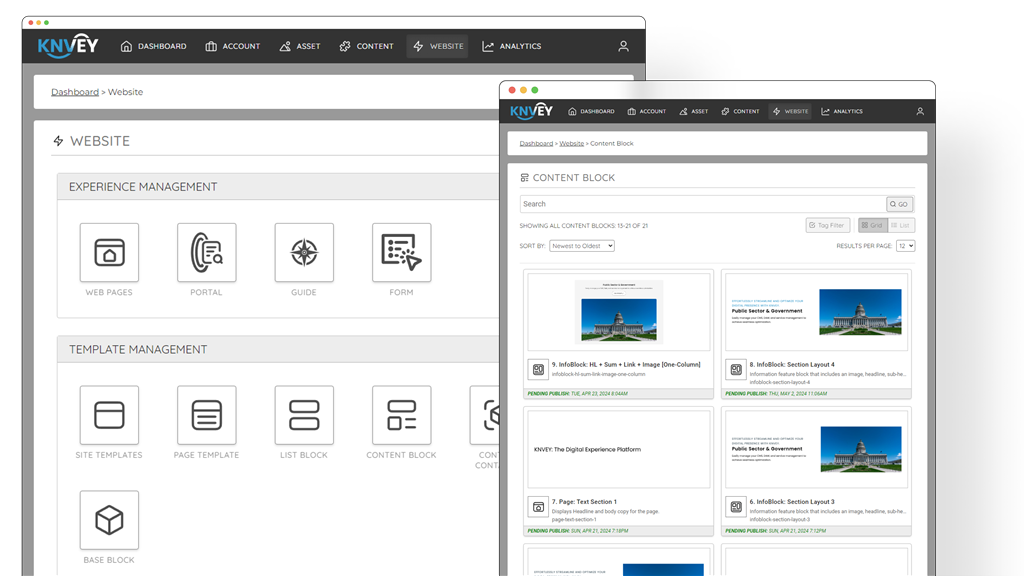
Task: Click the content block Search field
Action: click(x=702, y=204)
